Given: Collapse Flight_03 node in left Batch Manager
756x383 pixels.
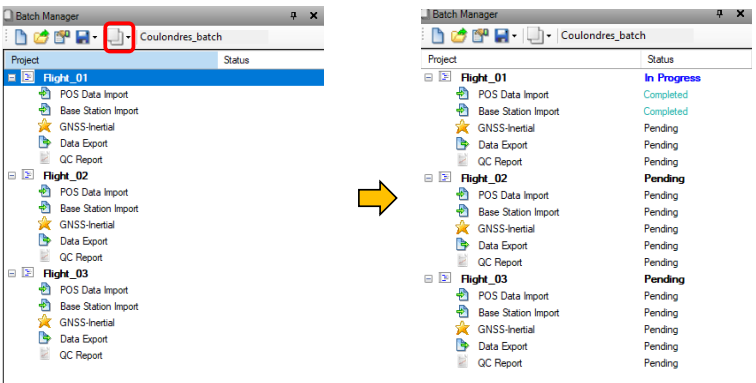Looking at the screenshot, I should point(12,274).
